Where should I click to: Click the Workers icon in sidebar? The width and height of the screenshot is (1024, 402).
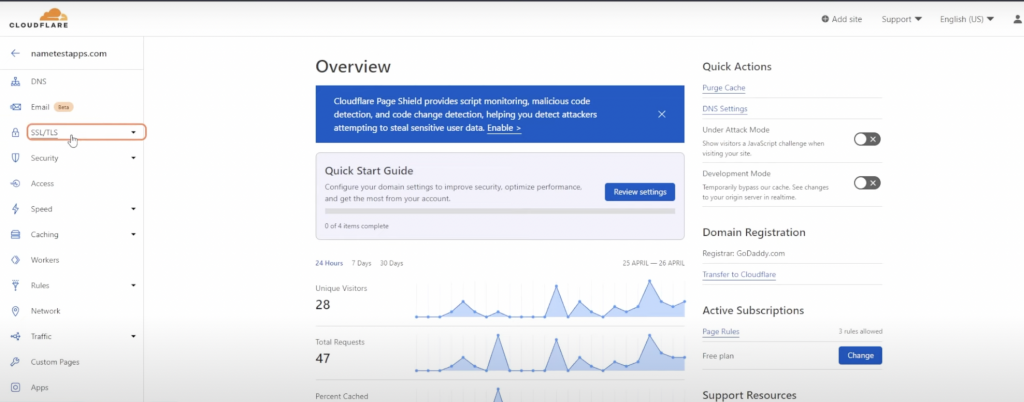(16, 260)
